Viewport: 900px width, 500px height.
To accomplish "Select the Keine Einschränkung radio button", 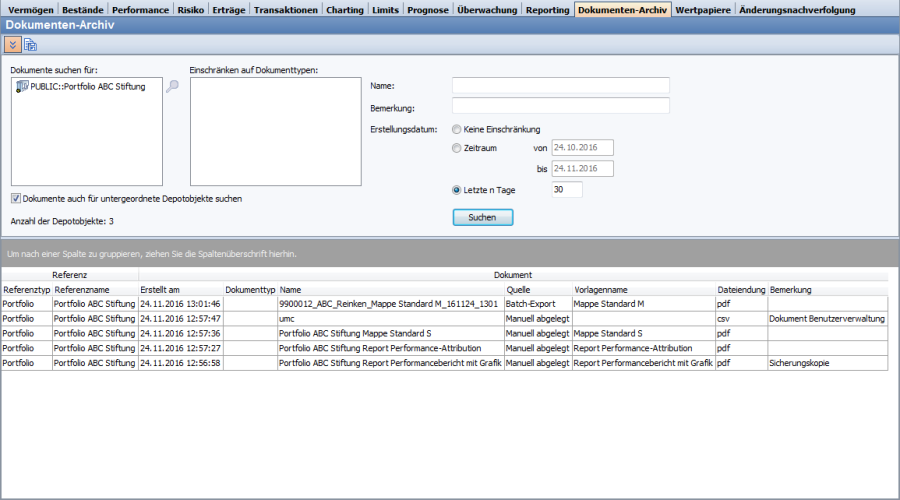I will [457, 129].
